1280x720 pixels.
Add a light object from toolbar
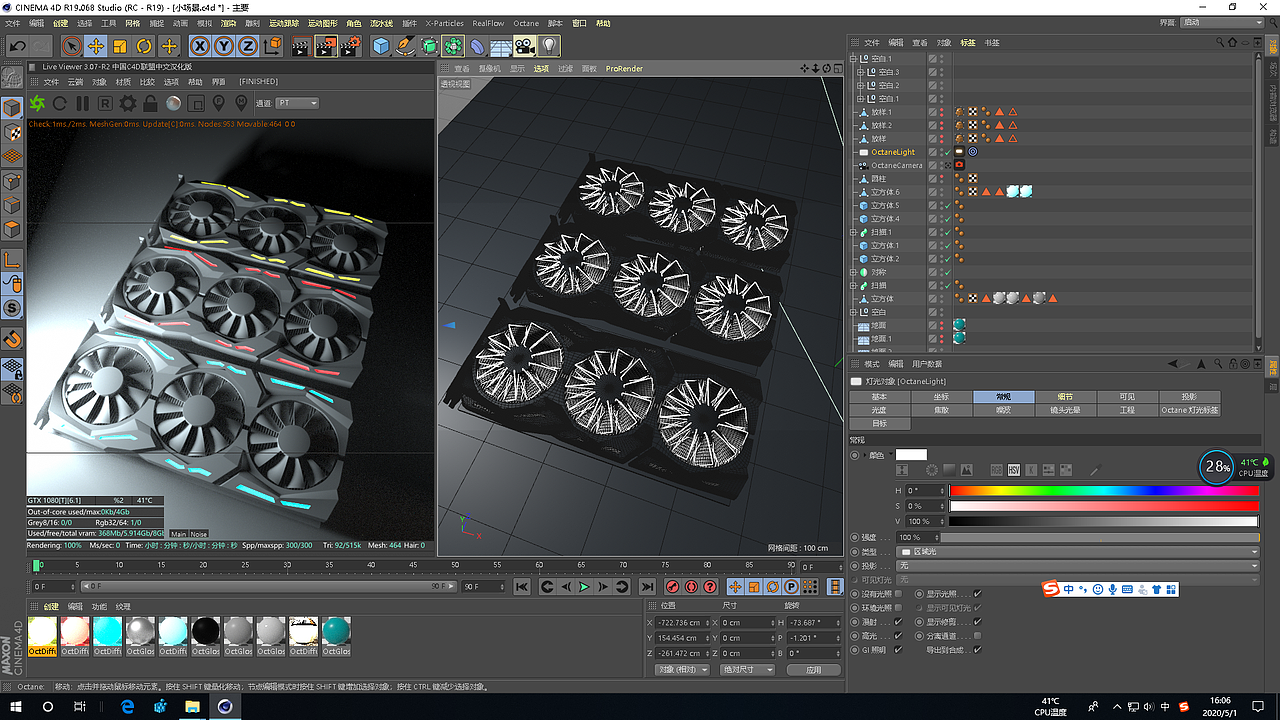549,46
